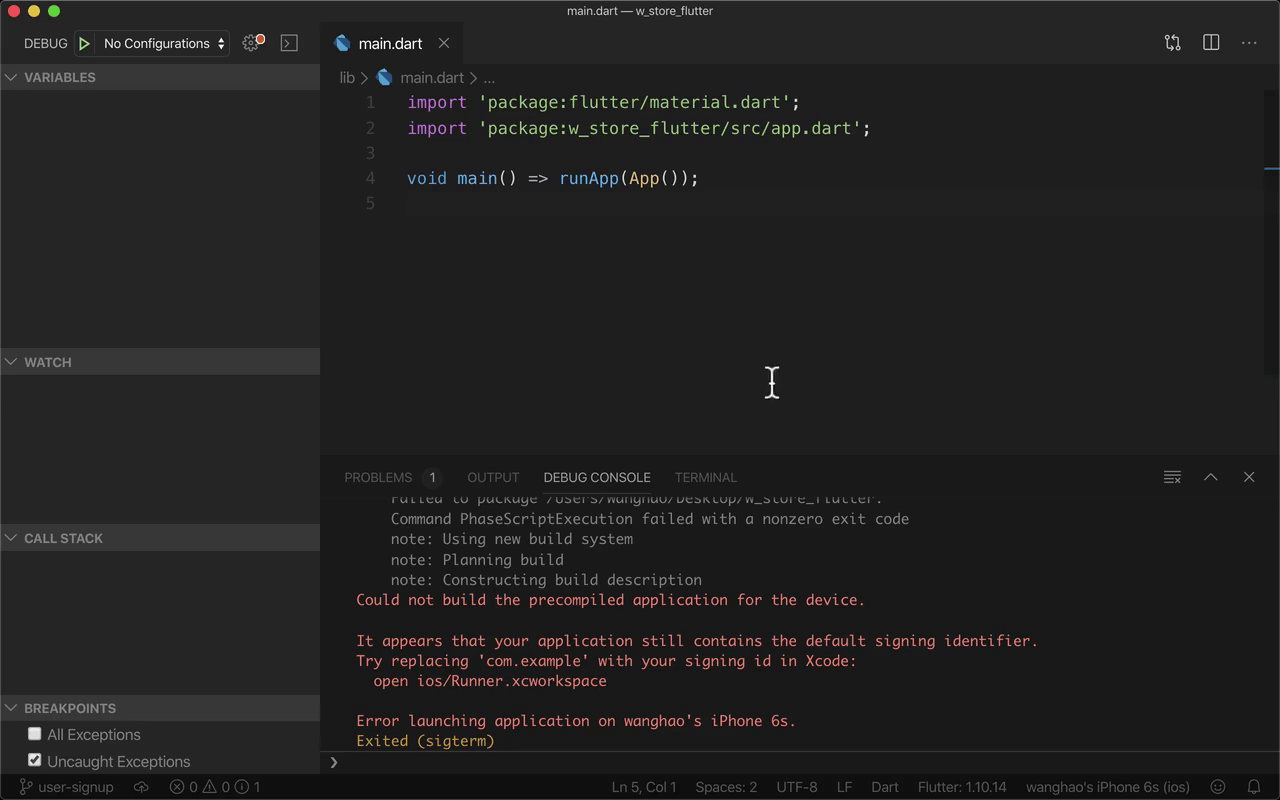The image size is (1280, 800).
Task: Uncheck the Uncaught Exceptions breakpoint
Action: pos(35,760)
